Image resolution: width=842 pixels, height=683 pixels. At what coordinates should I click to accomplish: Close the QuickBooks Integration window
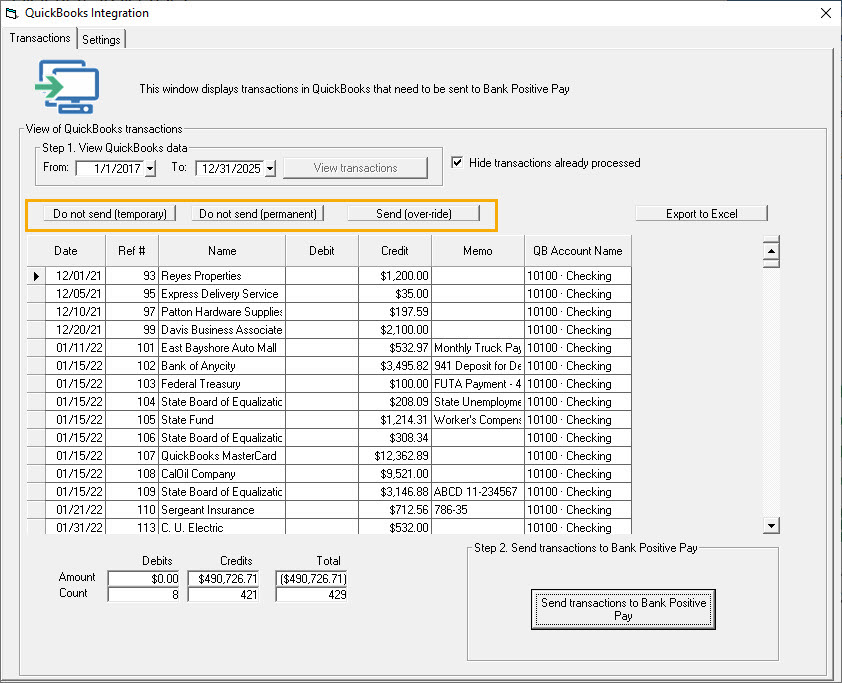(x=826, y=13)
